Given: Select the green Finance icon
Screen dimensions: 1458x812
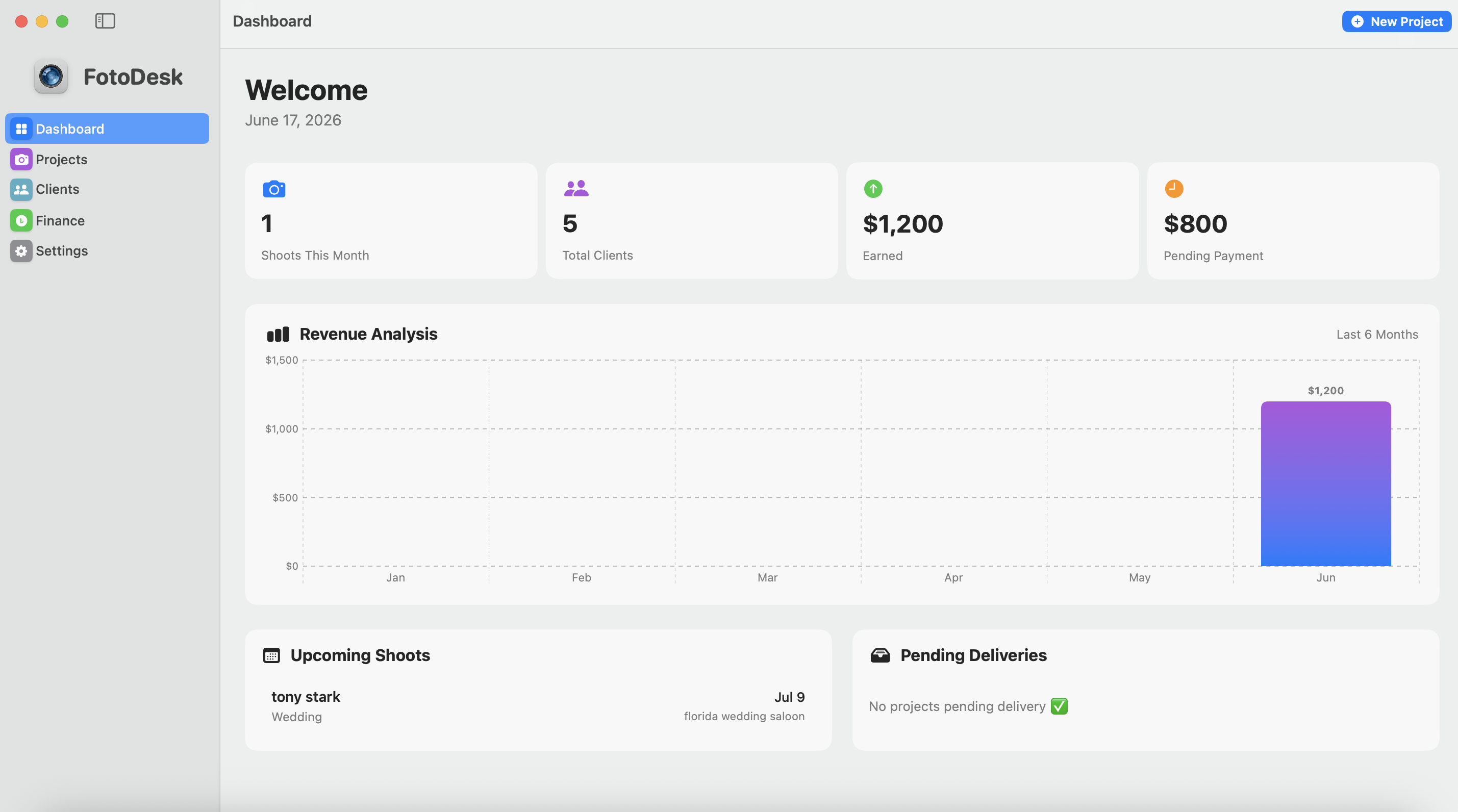Looking at the screenshot, I should (21, 221).
